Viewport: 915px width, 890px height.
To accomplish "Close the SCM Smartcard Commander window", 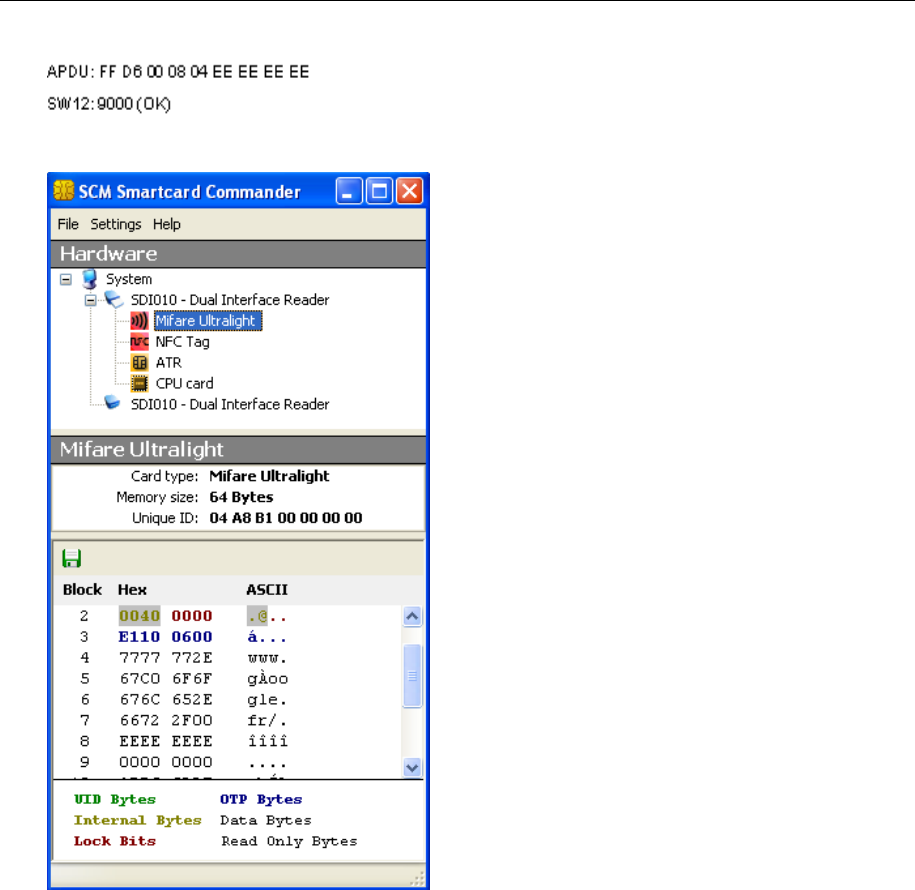I will pos(410,191).
